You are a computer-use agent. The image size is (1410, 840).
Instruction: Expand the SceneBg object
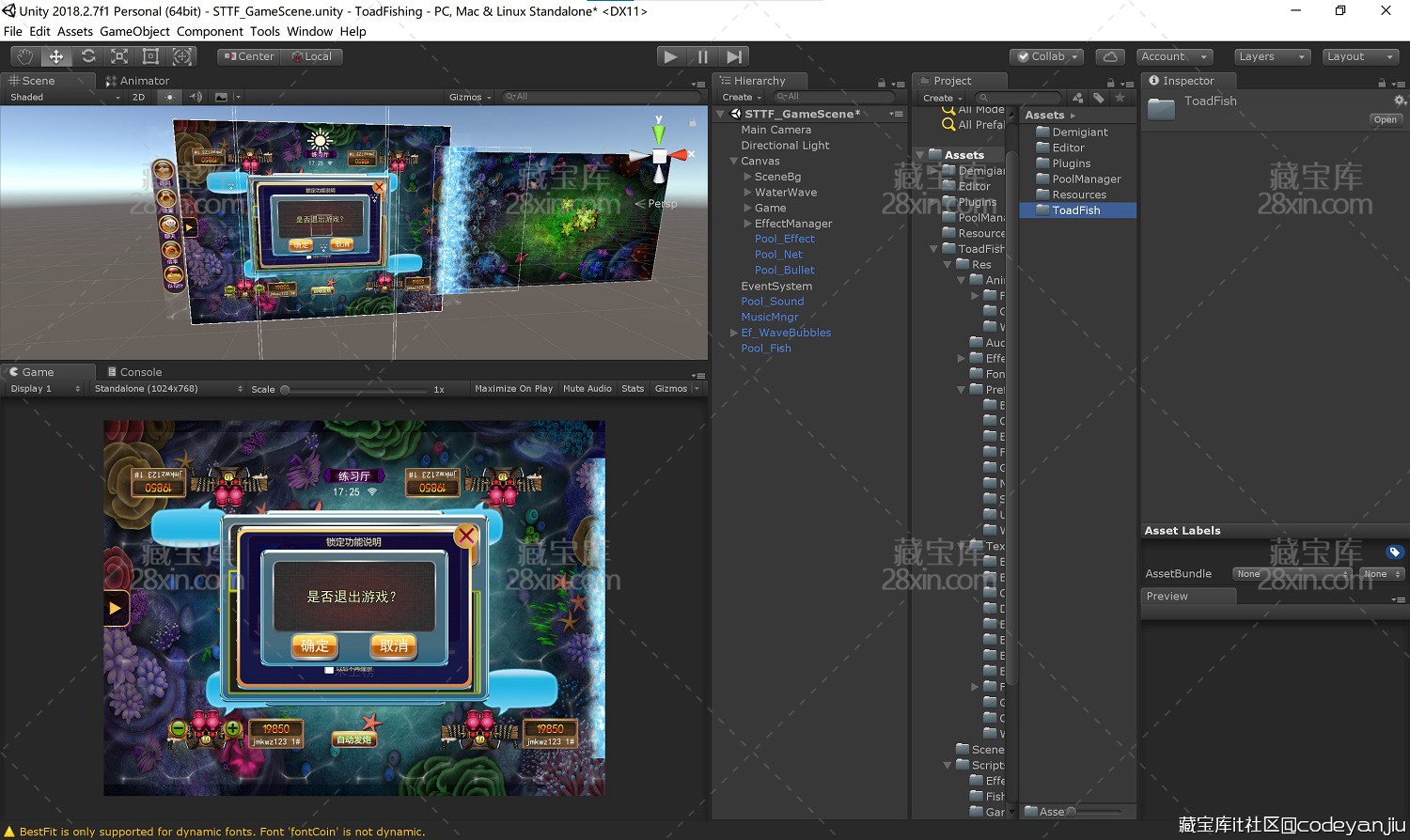point(747,177)
